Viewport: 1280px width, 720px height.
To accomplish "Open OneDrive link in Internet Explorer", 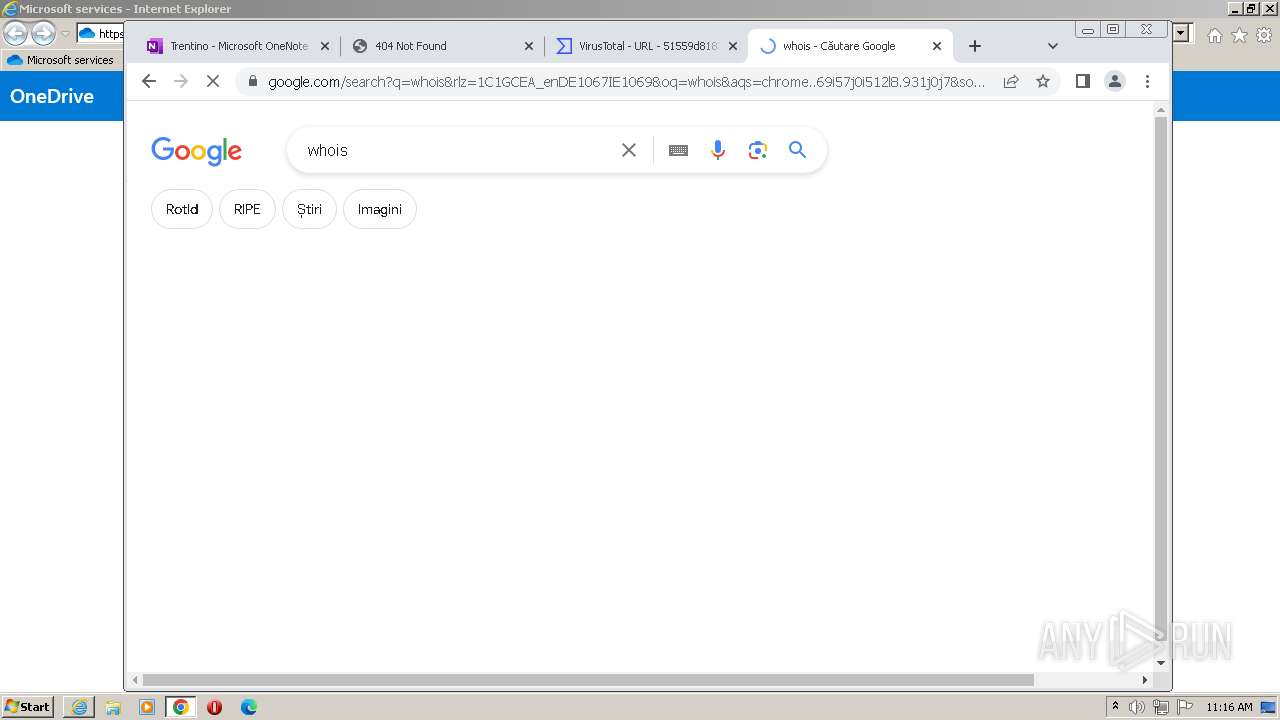I will point(52,96).
